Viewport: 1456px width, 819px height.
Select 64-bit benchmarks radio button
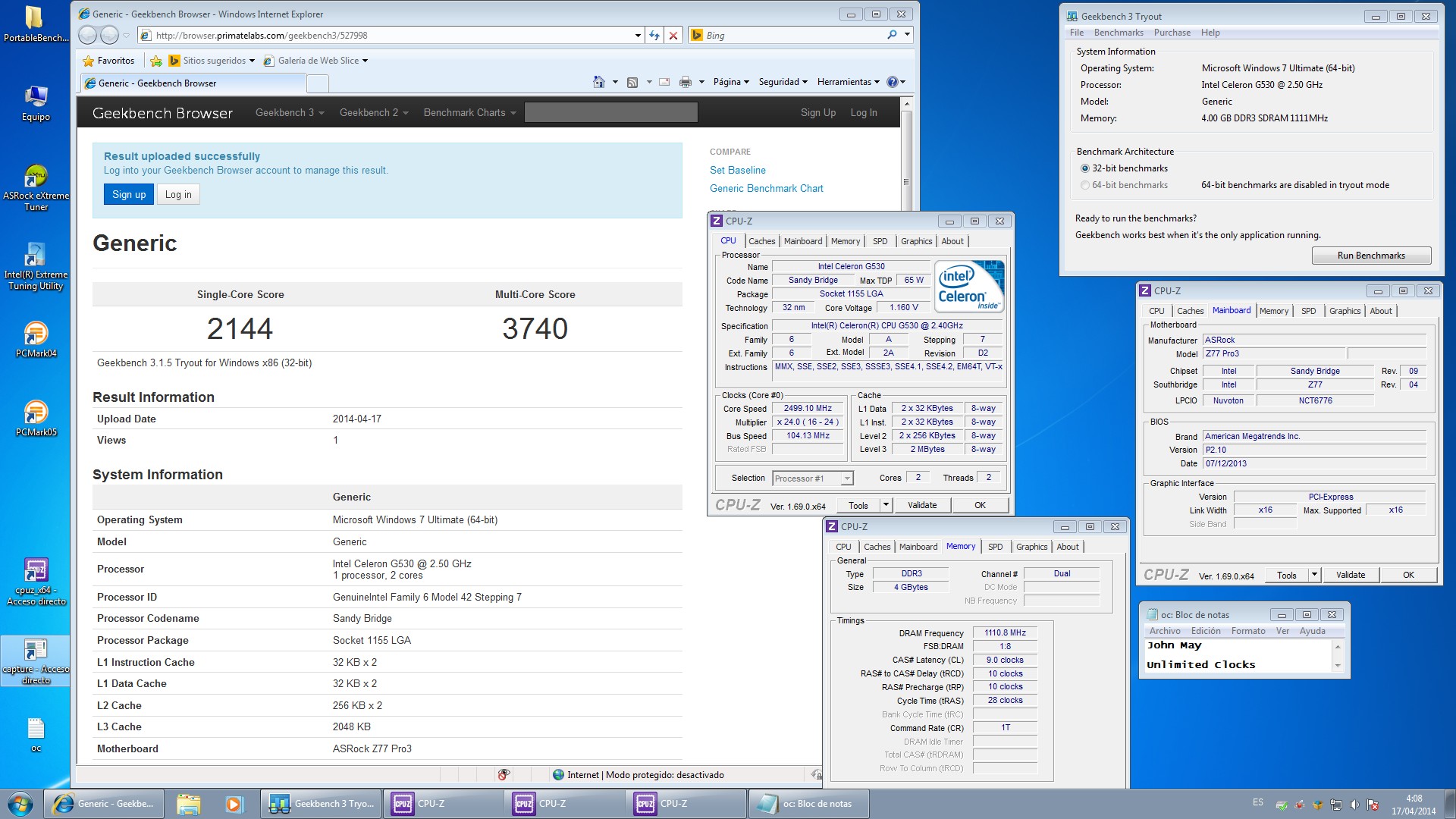(1085, 185)
